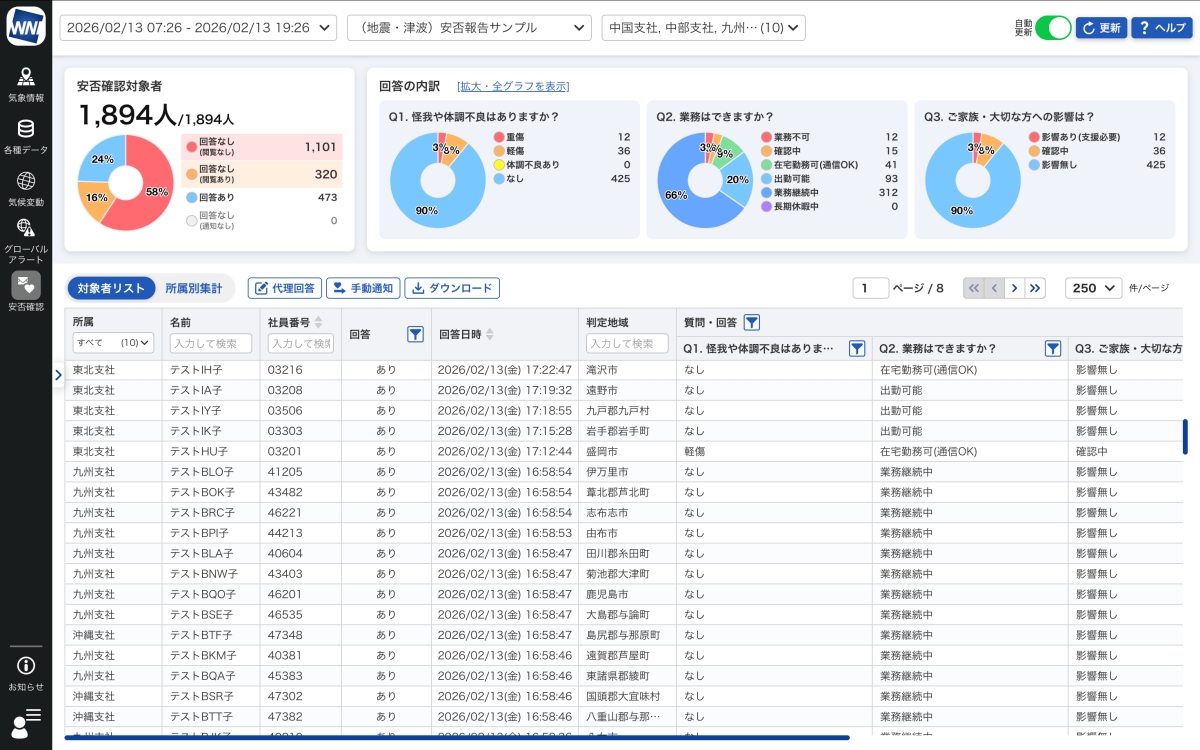Toggle the 回答あり legend item
Viewport: 1200px width, 750px height.
(x=262, y=198)
